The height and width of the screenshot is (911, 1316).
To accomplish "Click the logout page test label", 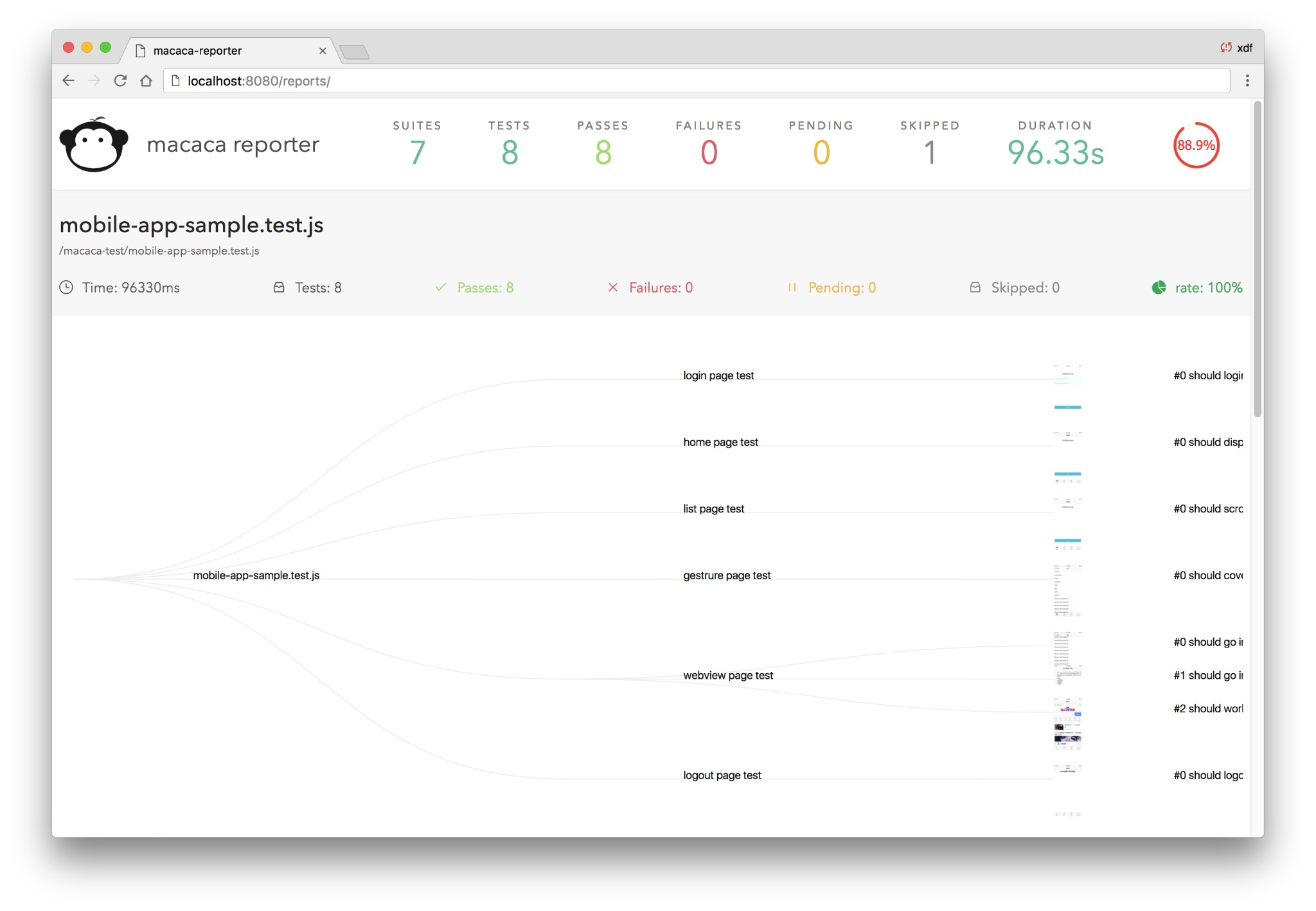I will (722, 776).
